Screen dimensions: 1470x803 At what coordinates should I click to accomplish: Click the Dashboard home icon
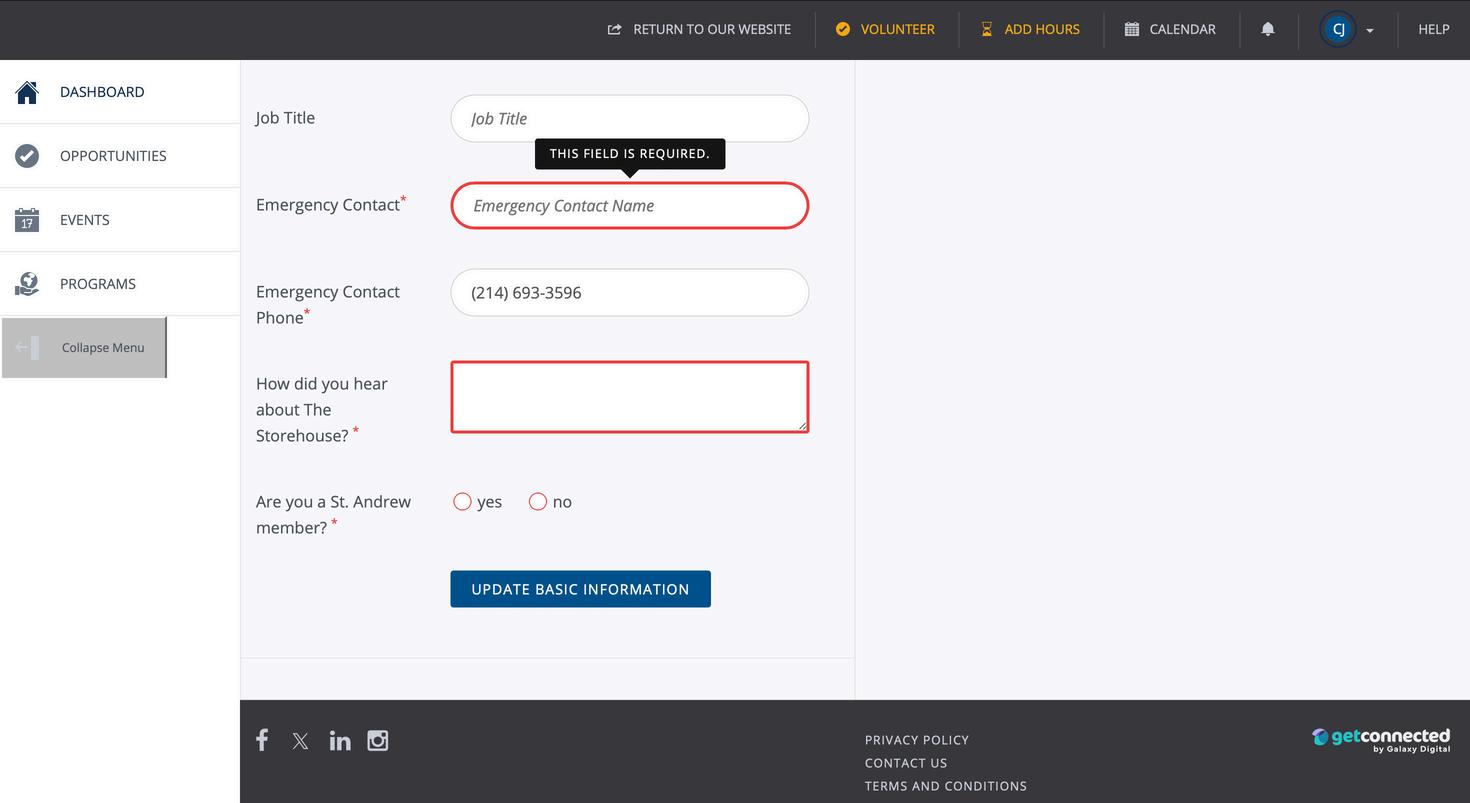[27, 92]
